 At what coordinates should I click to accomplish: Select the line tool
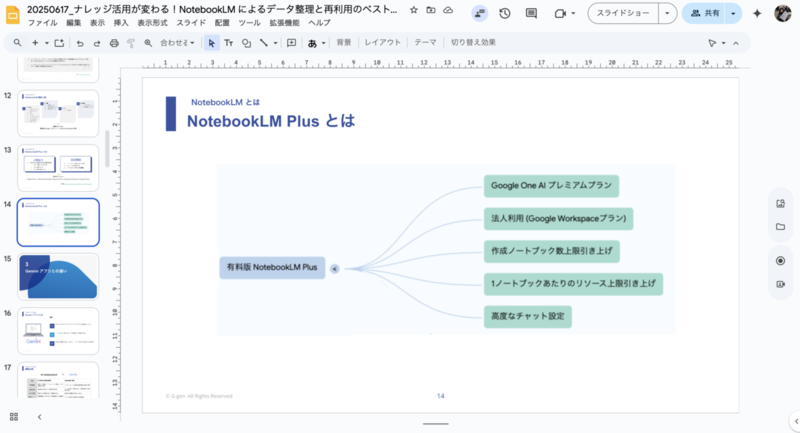(x=264, y=43)
